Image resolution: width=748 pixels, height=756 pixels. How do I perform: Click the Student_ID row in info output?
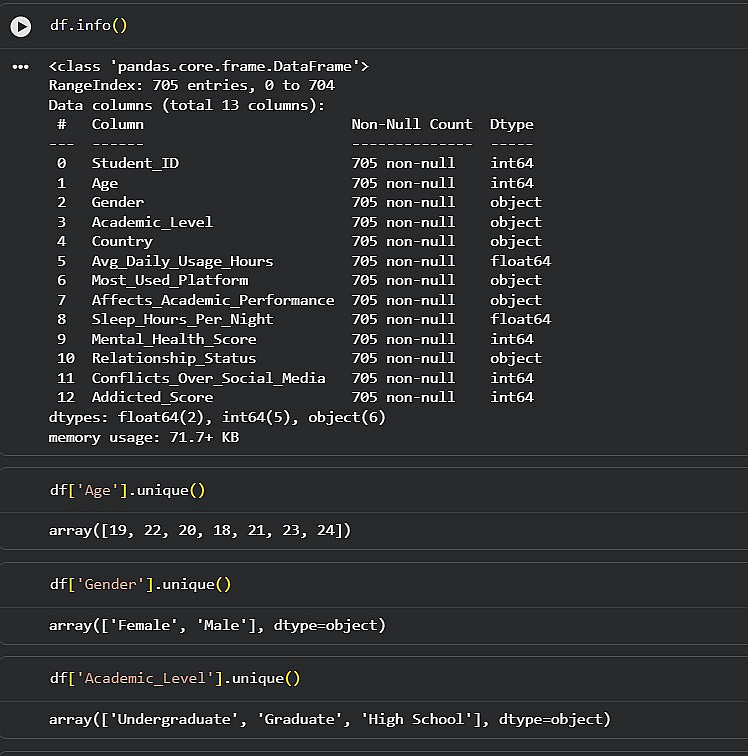click(135, 163)
